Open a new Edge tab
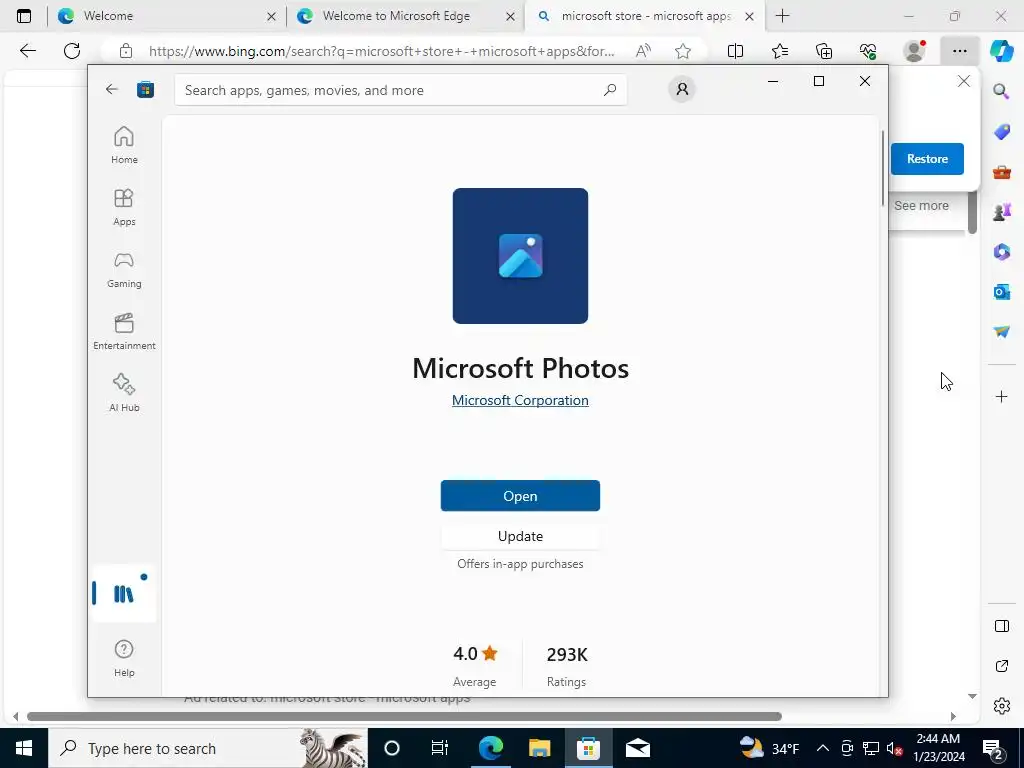Viewport: 1024px width, 768px height. click(782, 16)
